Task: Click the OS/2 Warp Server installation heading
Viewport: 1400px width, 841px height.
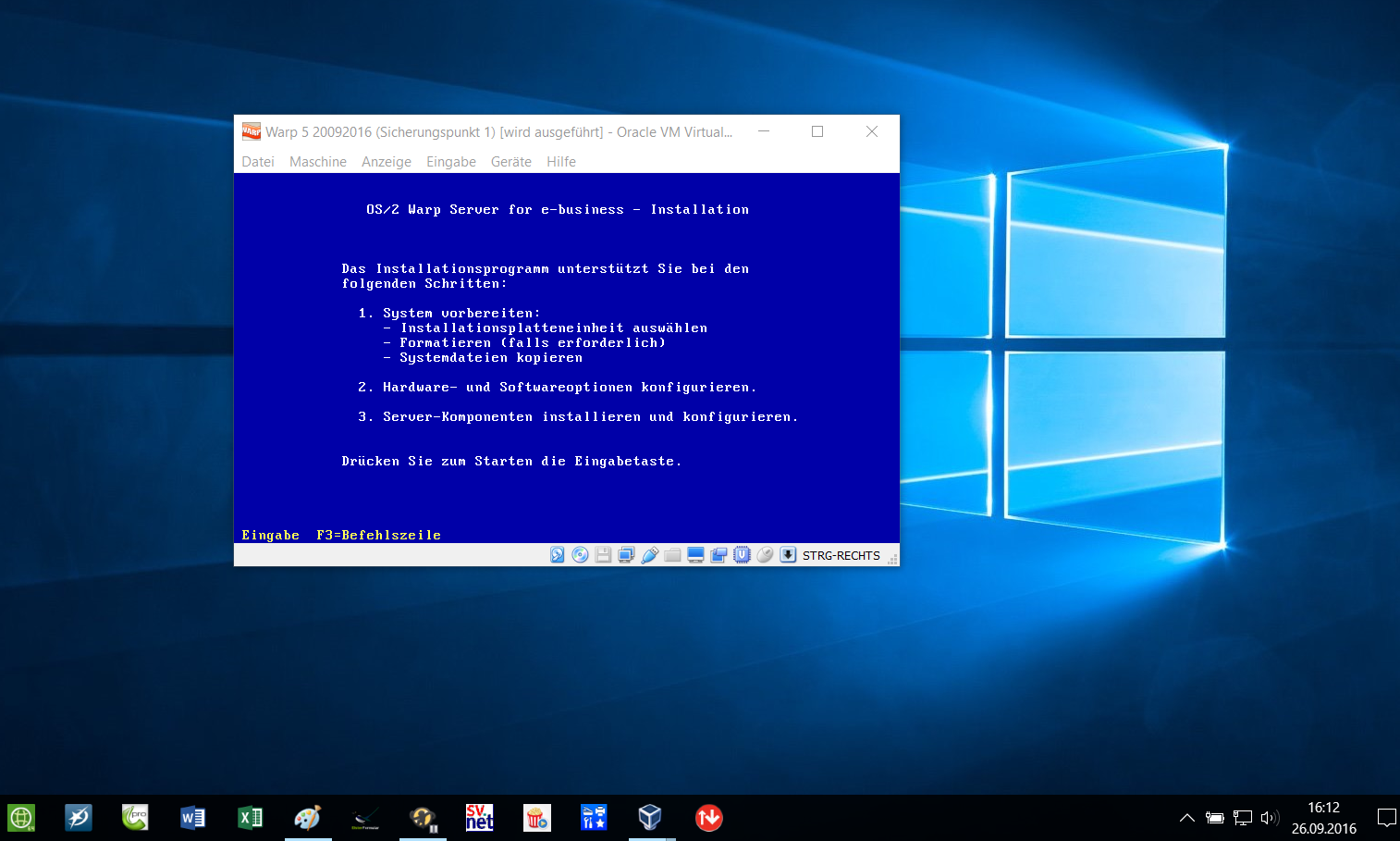Action: 558,210
